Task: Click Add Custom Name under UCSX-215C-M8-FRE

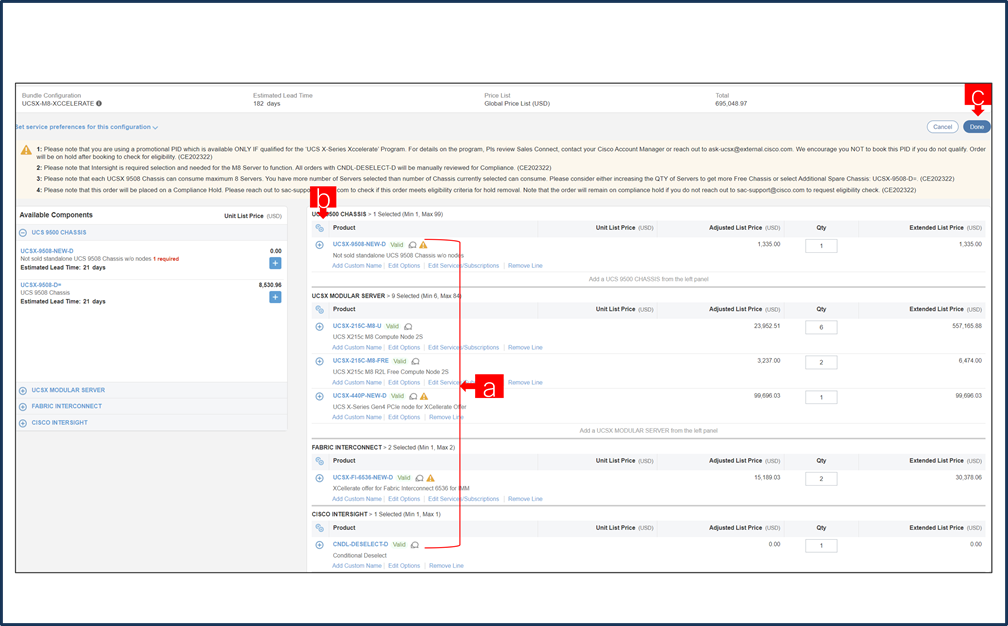Action: 357,382
